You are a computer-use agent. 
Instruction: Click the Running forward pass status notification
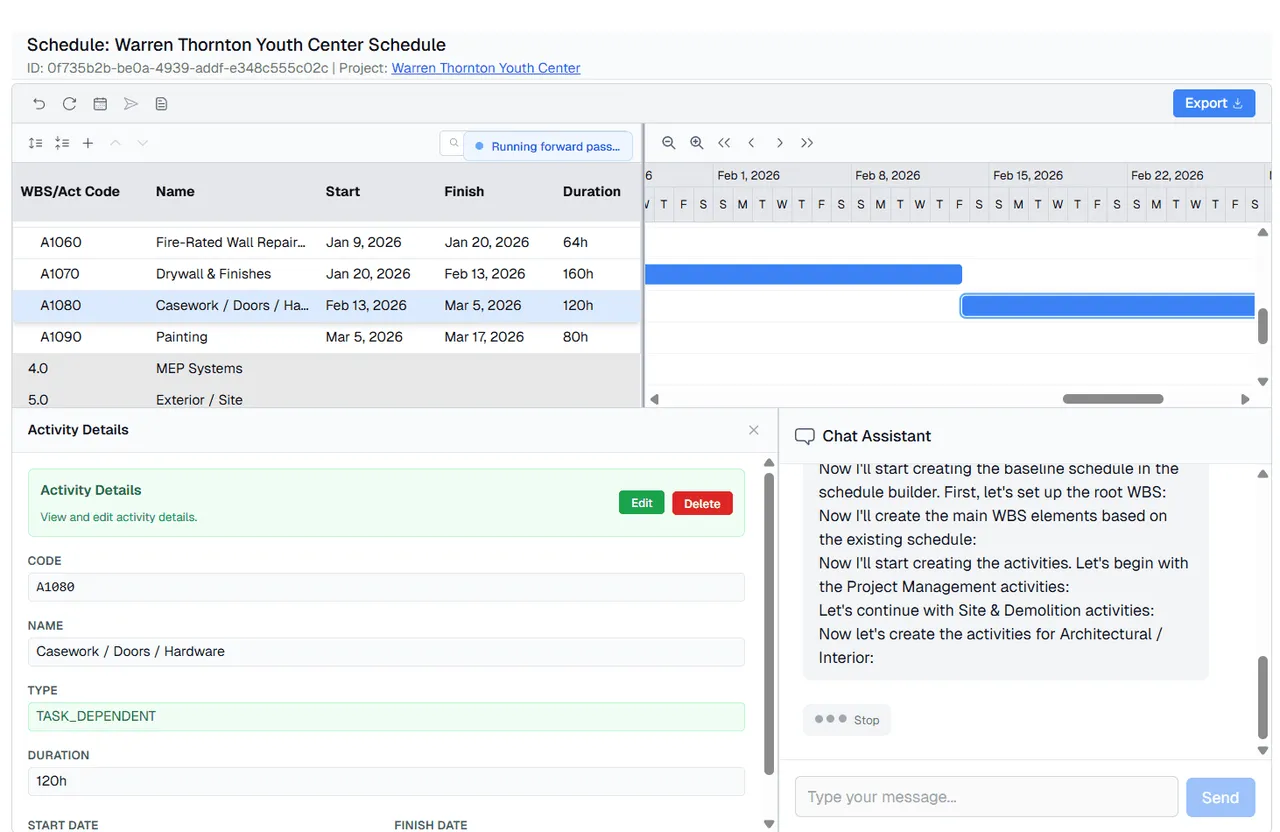pyautogui.click(x=548, y=146)
